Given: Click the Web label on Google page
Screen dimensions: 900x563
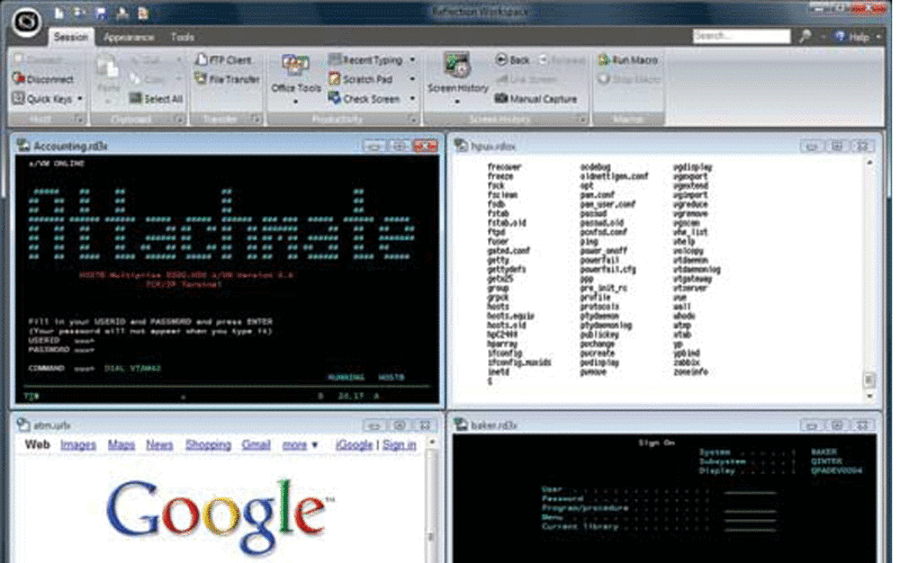Looking at the screenshot, I should coord(37,445).
